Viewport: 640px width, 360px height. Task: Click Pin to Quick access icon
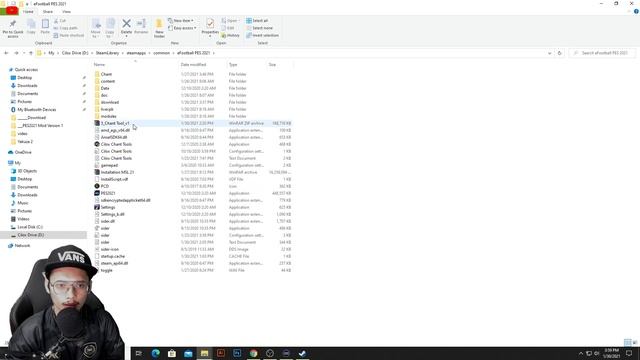point(13,23)
